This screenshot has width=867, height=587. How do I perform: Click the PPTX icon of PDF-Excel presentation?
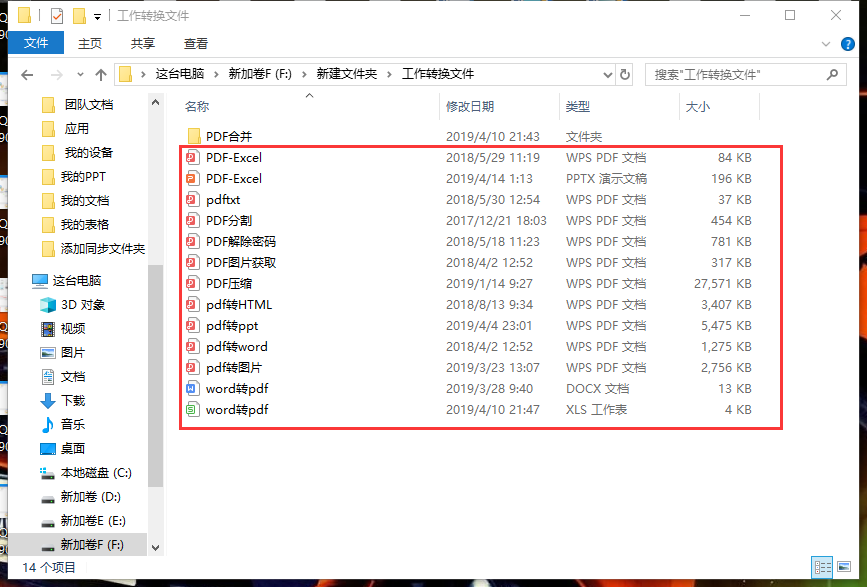tap(193, 179)
